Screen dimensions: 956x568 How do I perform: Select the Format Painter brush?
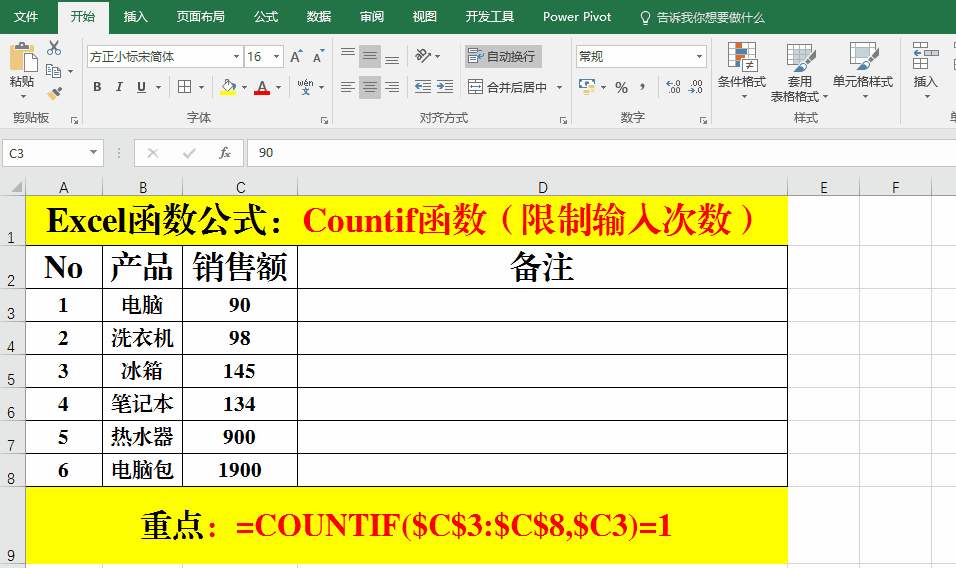(x=54, y=93)
